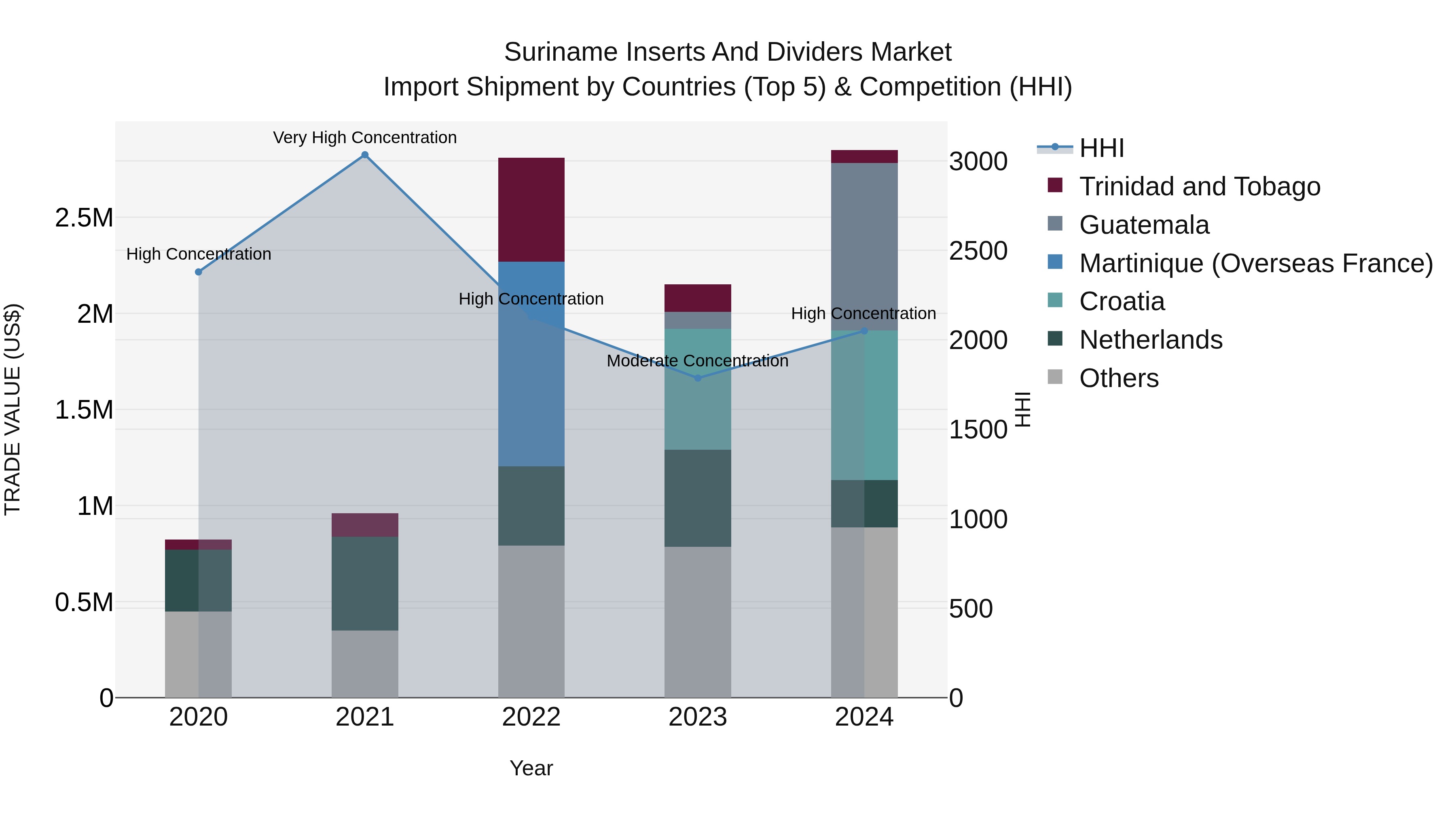Click the Martinique blue legend swatch

click(x=1055, y=262)
